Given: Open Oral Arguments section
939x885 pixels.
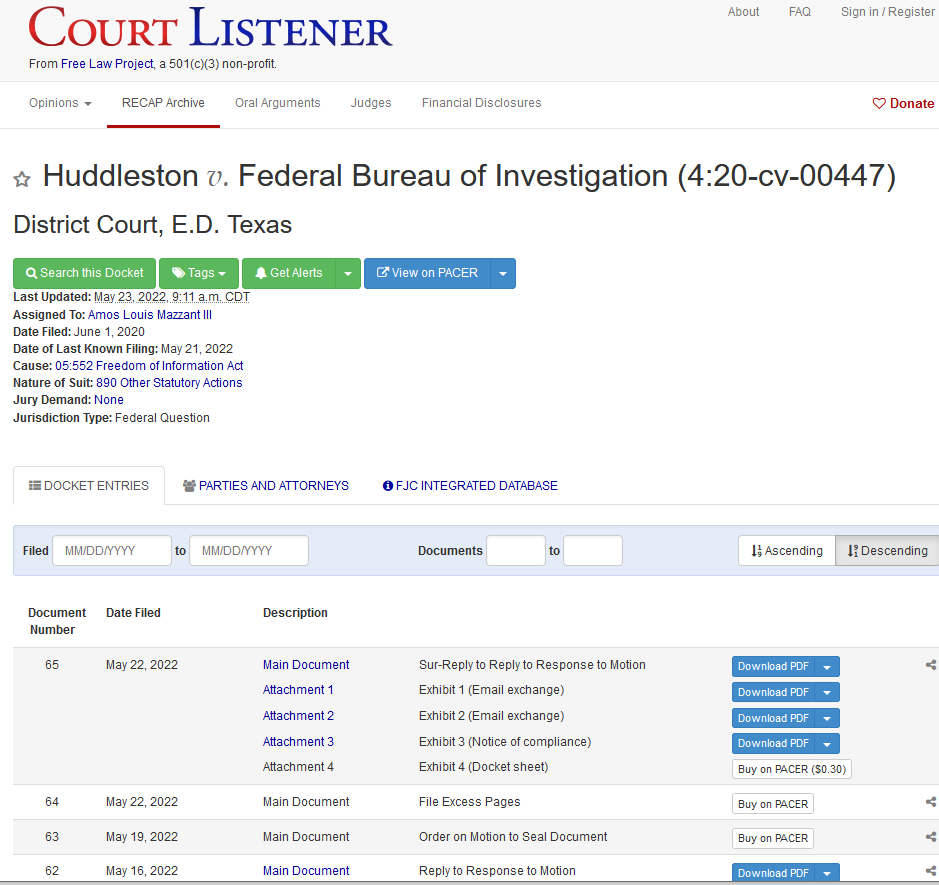Looking at the screenshot, I should 277,103.
